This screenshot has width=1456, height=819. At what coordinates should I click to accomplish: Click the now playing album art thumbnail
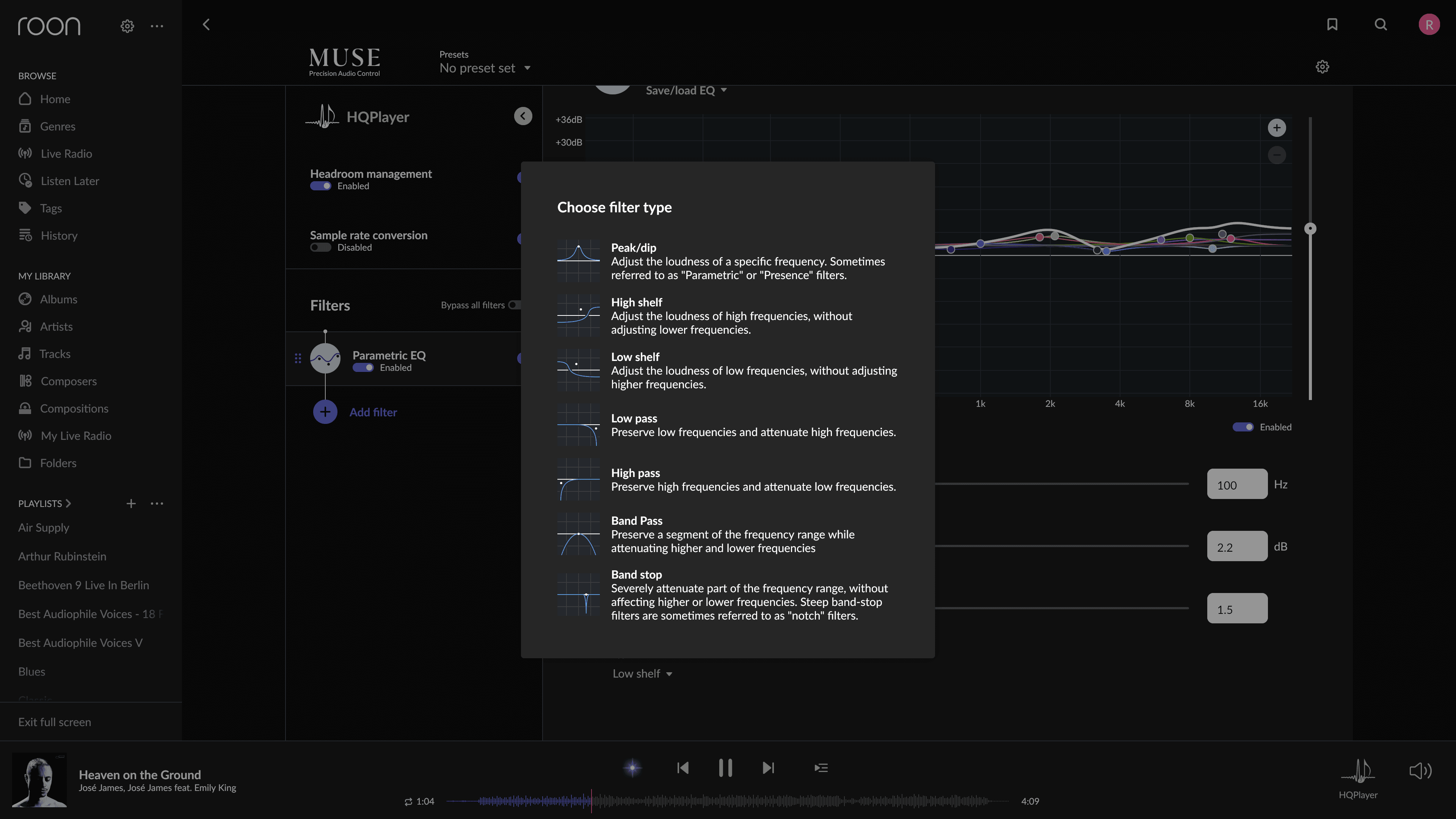39,780
